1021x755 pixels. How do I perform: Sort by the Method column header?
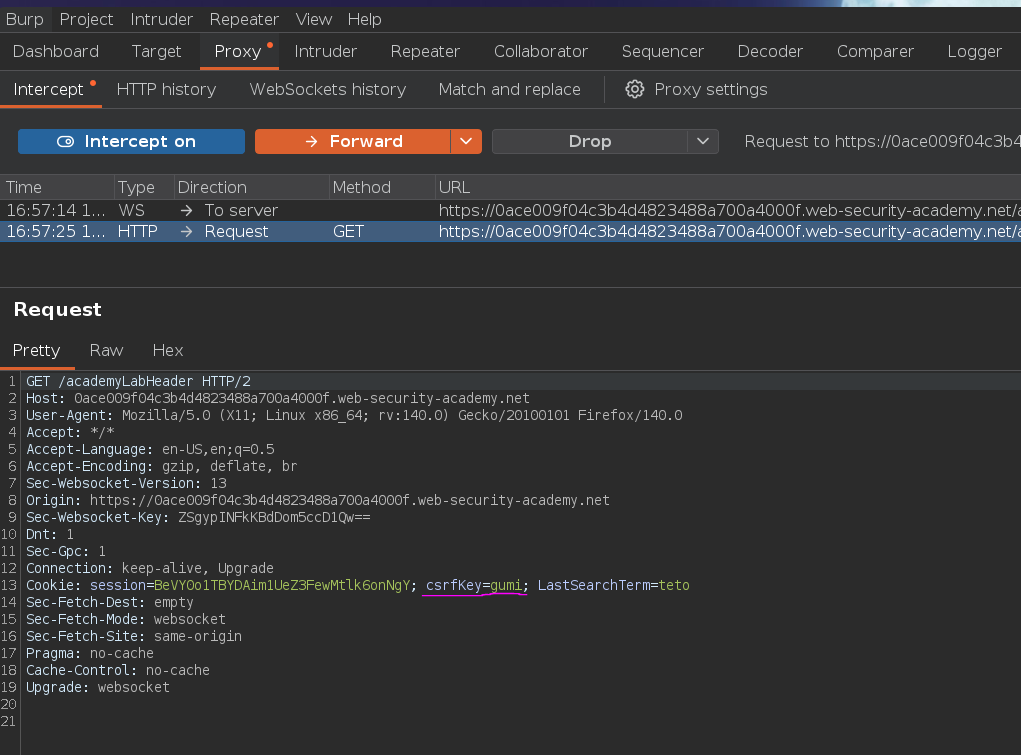(x=382, y=188)
